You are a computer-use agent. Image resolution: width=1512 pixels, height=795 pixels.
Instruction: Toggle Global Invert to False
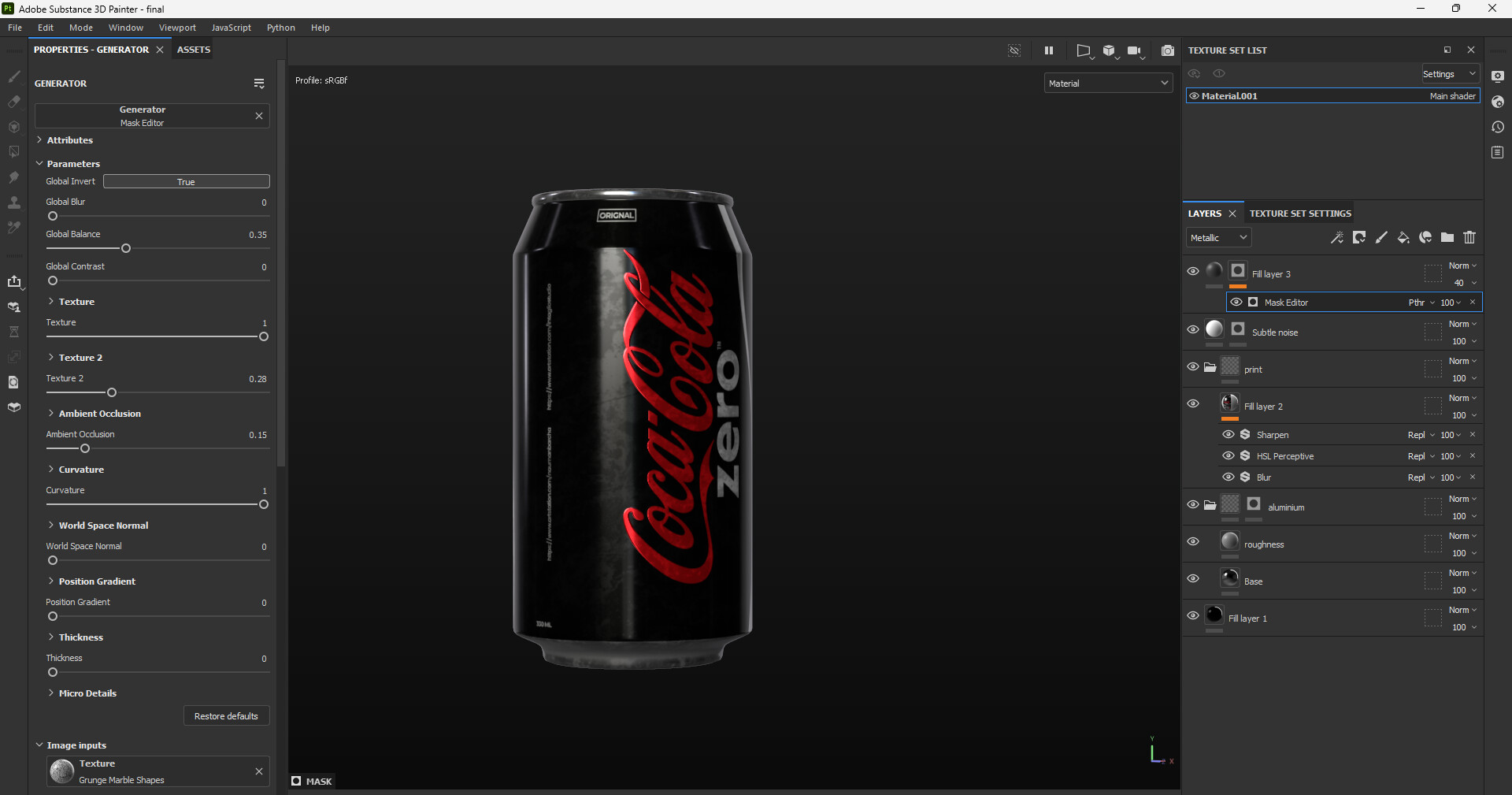186,181
